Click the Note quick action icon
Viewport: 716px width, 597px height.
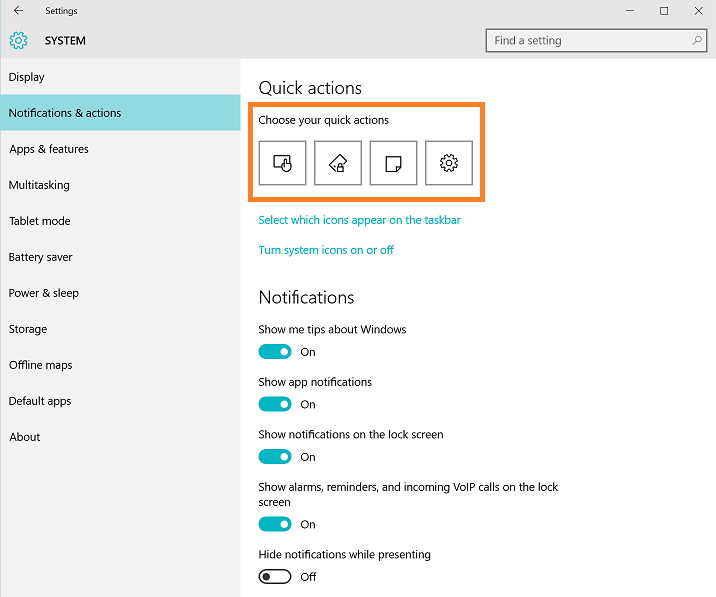pyautogui.click(x=393, y=163)
